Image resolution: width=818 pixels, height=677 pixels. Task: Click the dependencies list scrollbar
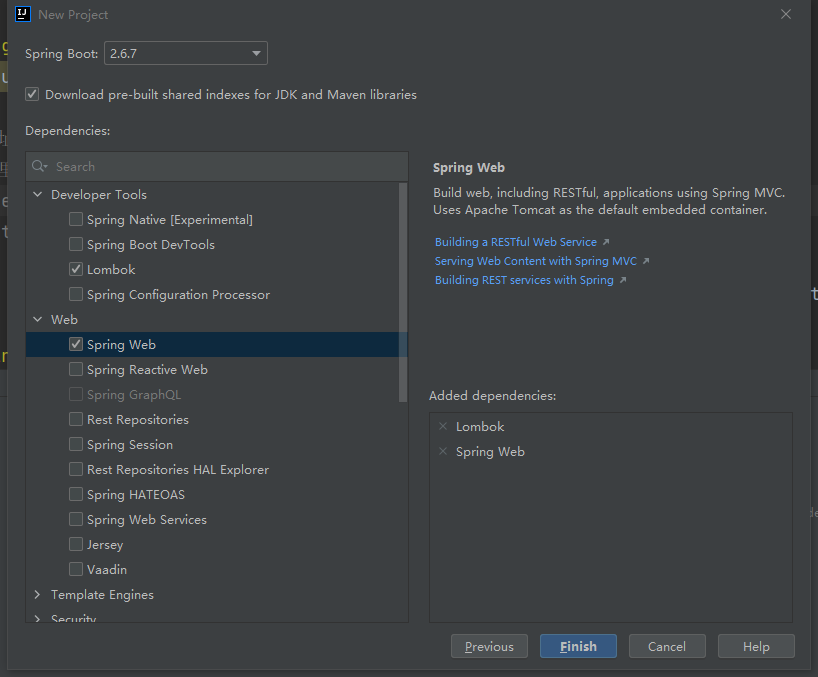click(x=403, y=292)
